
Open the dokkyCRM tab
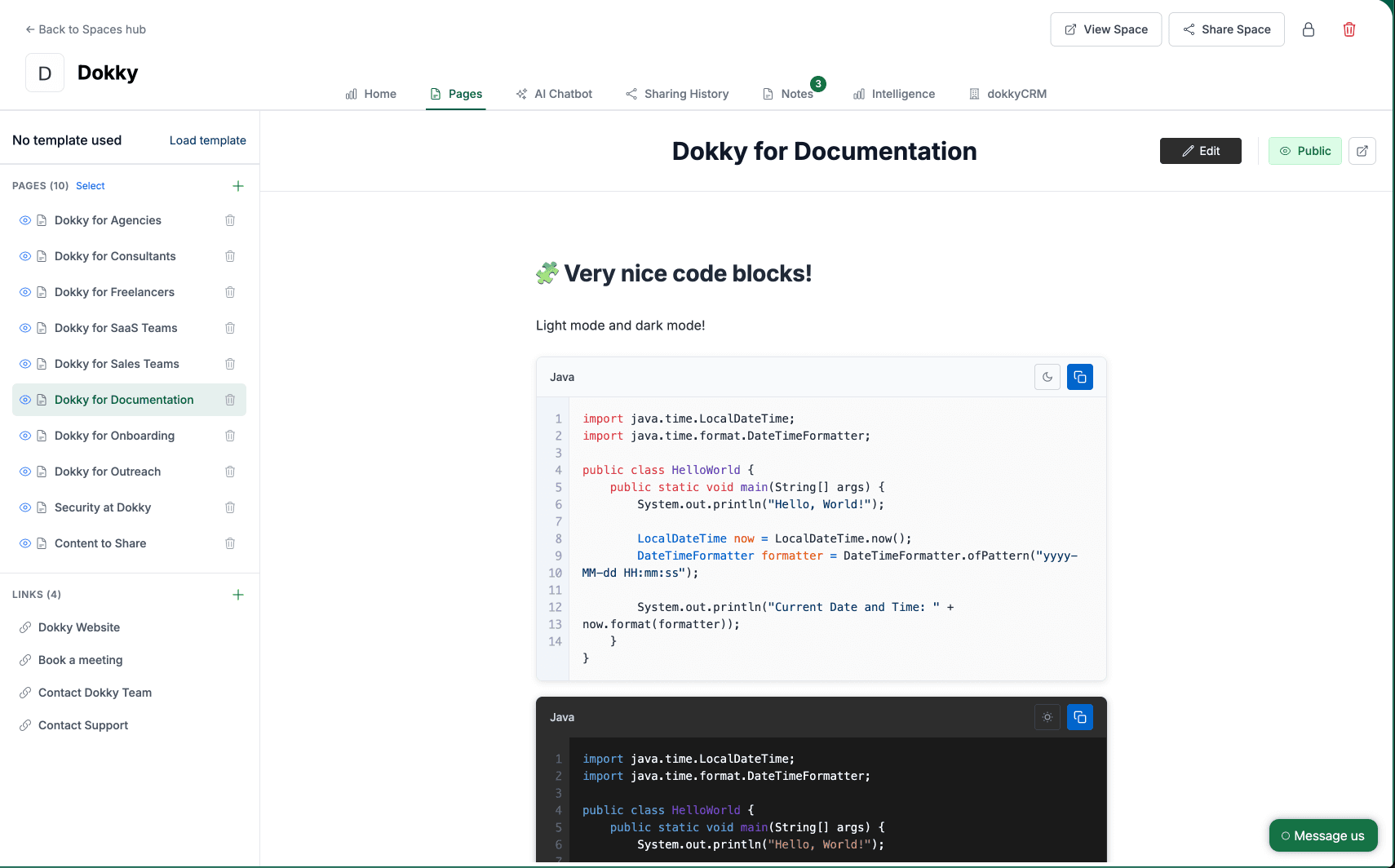click(1007, 94)
